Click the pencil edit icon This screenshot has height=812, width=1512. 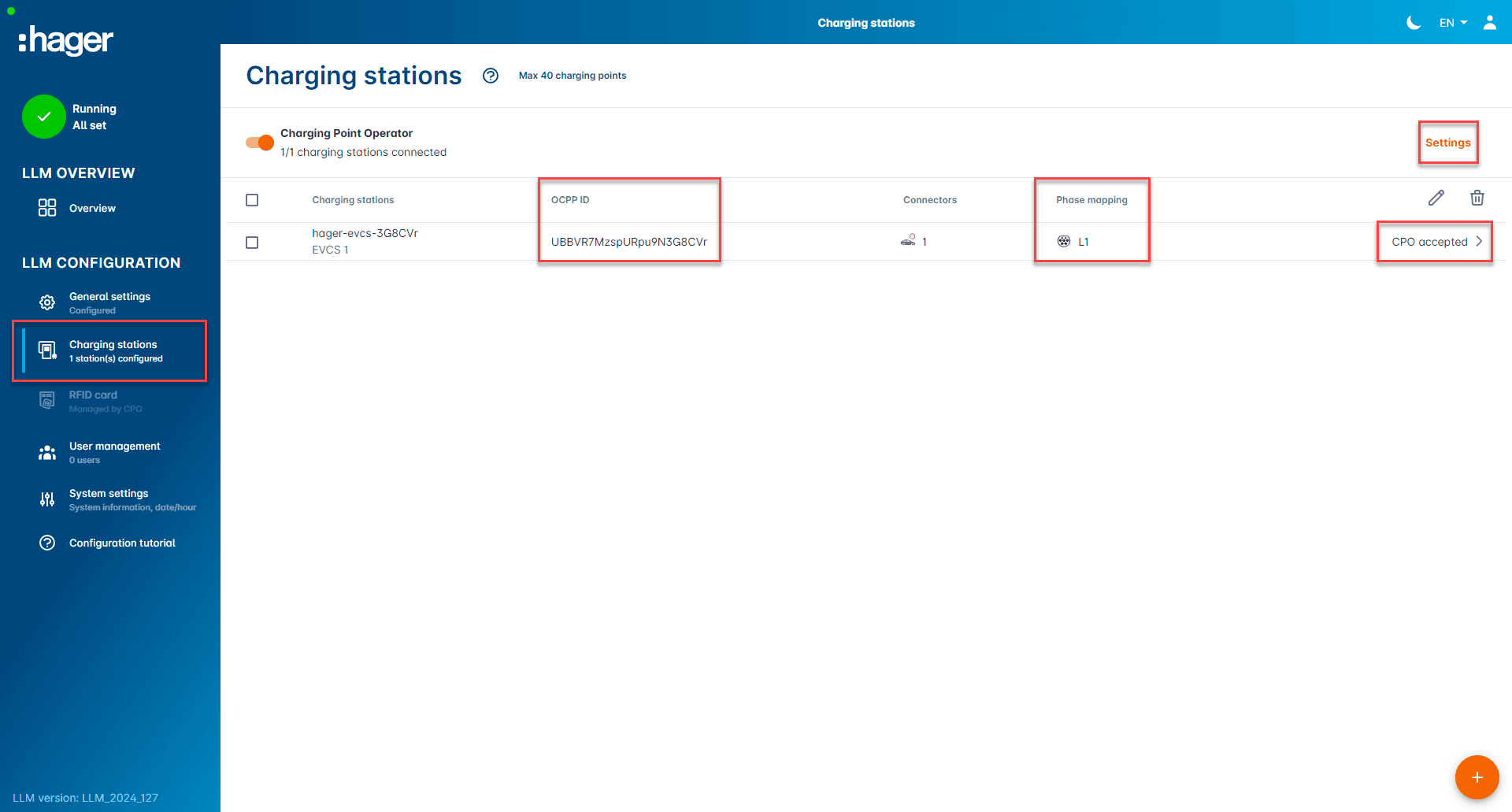click(1436, 198)
